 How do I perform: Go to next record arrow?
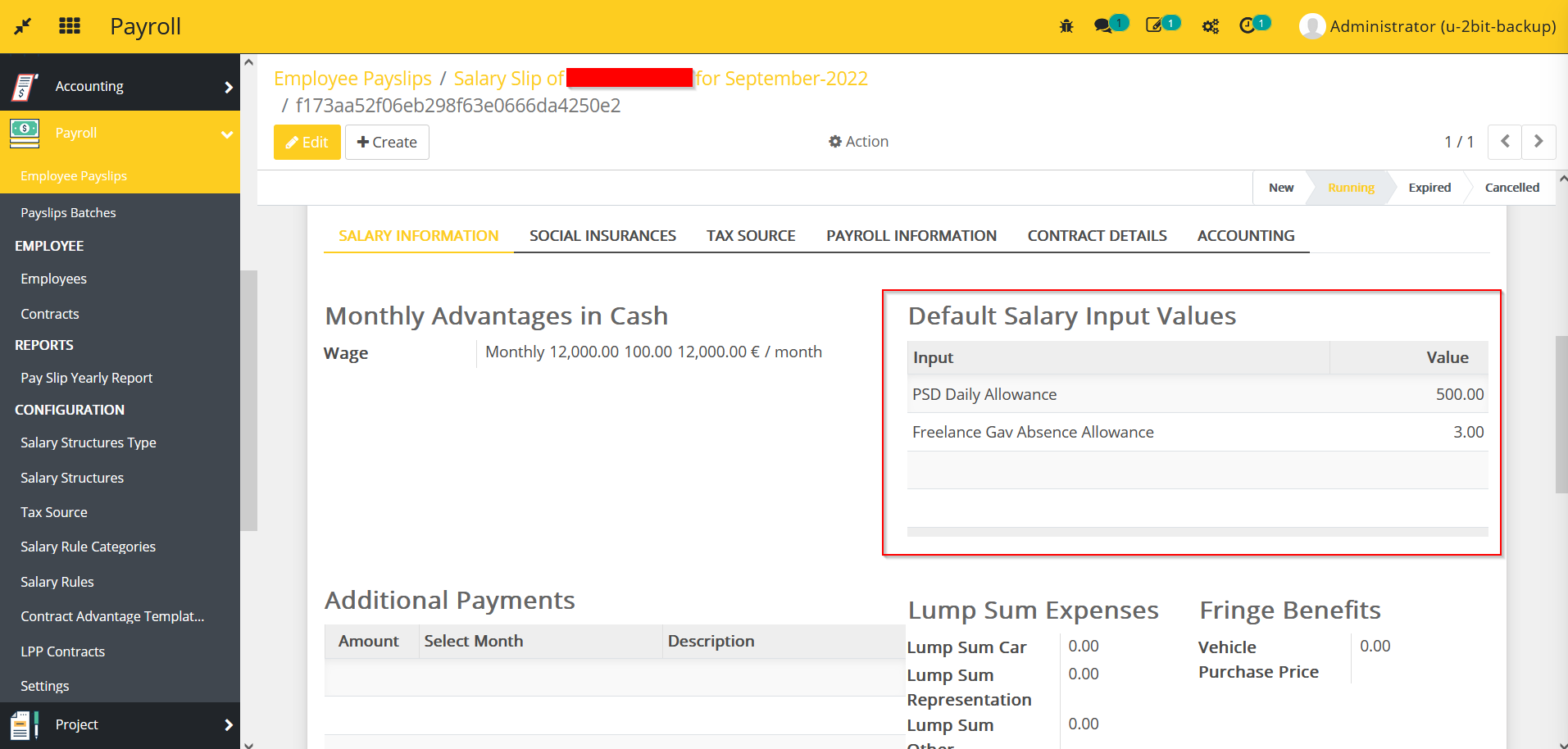coord(1538,142)
